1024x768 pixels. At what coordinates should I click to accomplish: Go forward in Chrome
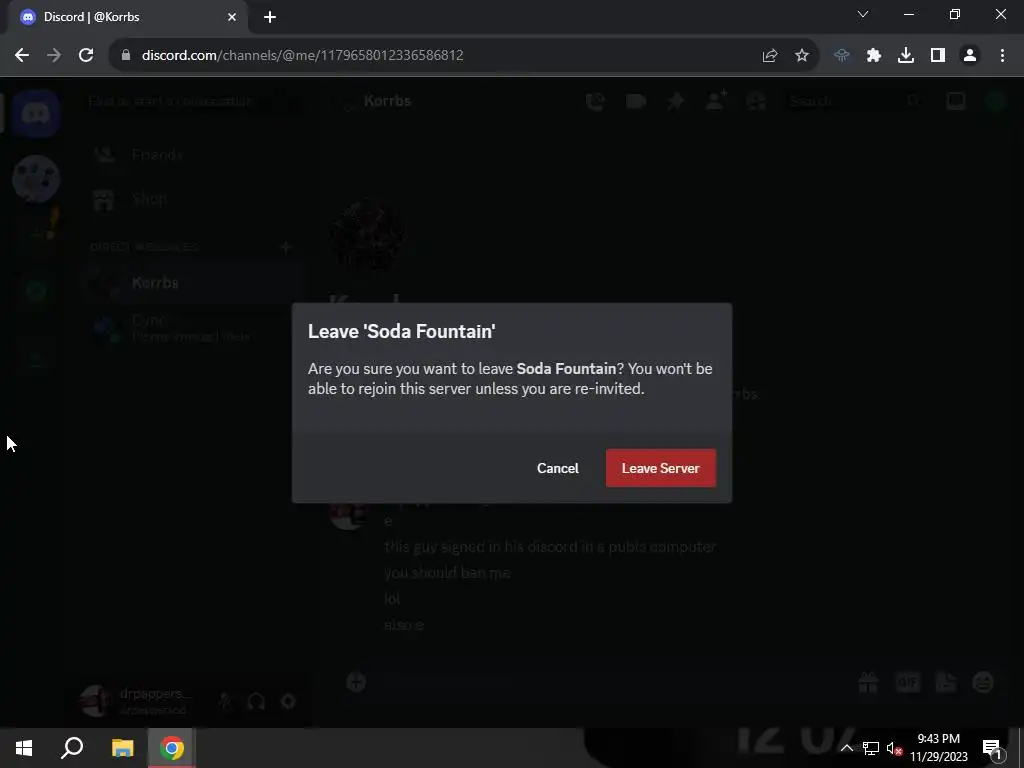(x=54, y=55)
